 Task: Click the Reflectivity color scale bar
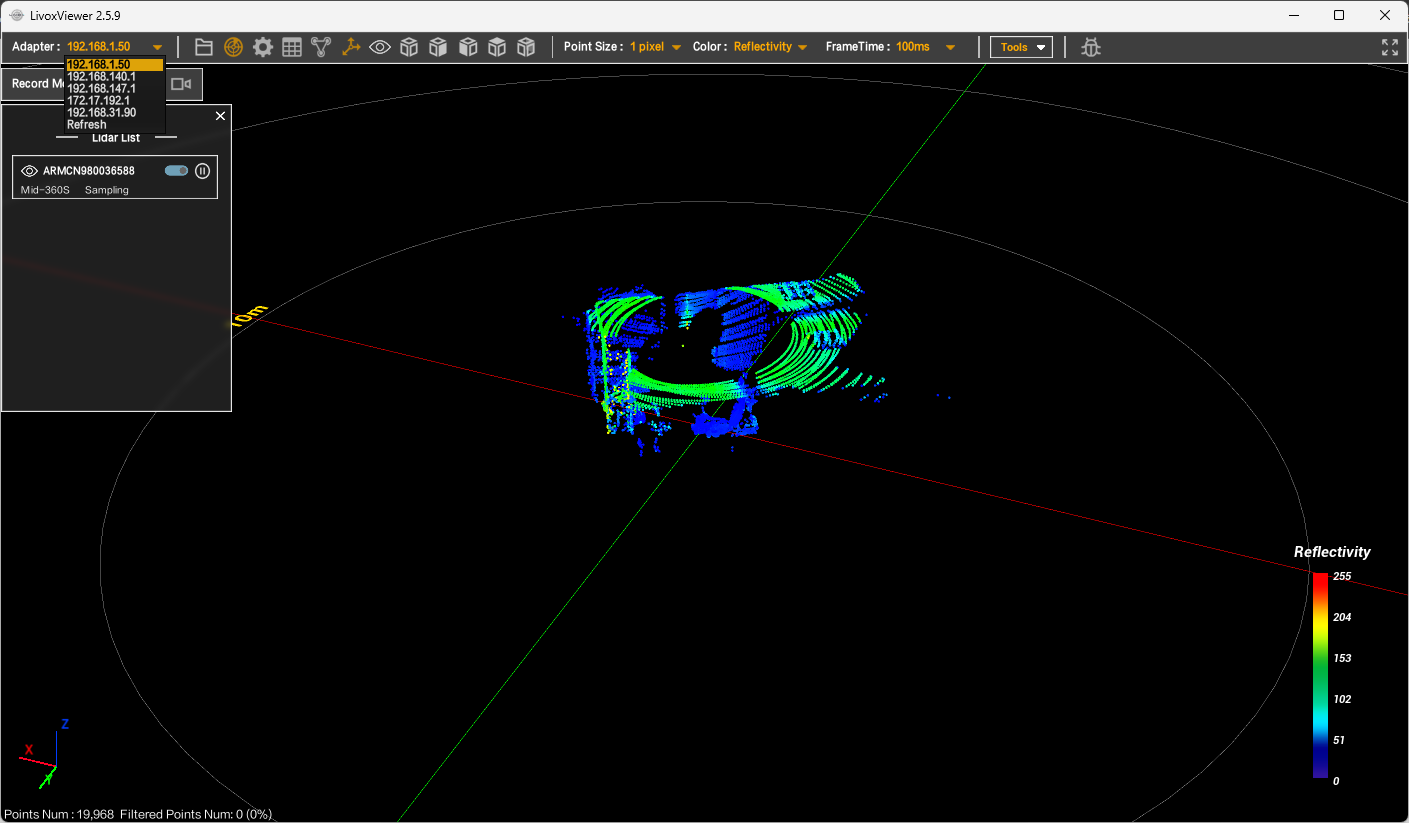(x=1321, y=675)
